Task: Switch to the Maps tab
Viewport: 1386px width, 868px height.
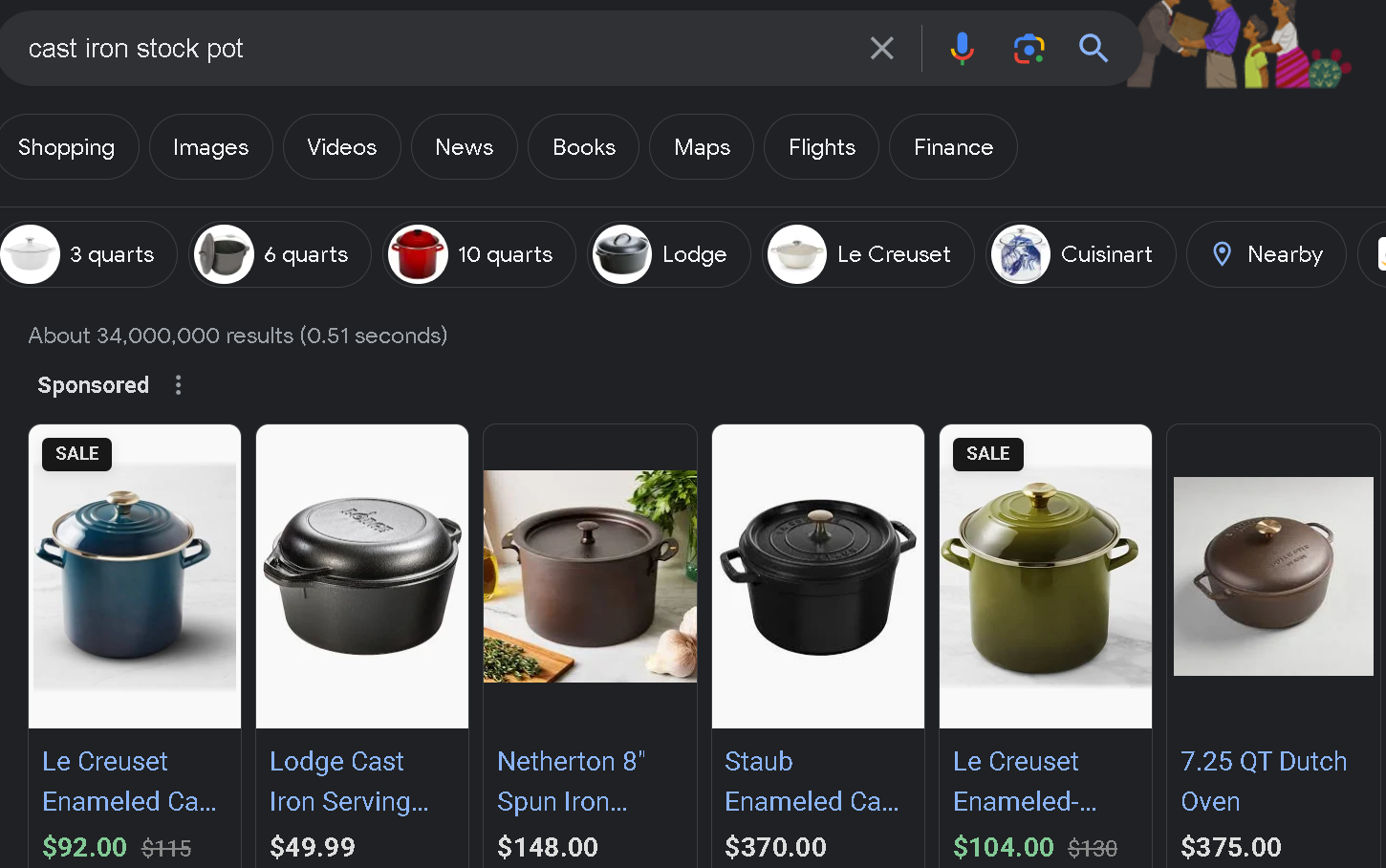Action: (702, 147)
